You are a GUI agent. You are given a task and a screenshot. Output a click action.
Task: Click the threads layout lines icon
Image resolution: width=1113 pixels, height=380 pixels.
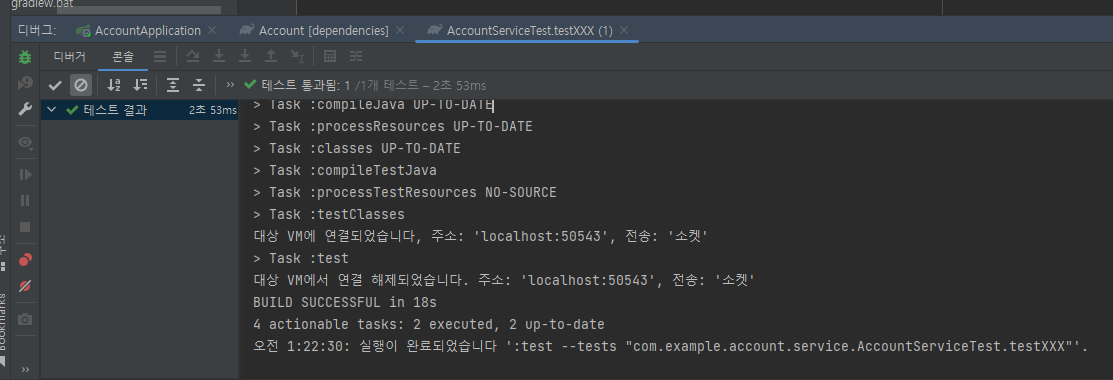click(160, 56)
